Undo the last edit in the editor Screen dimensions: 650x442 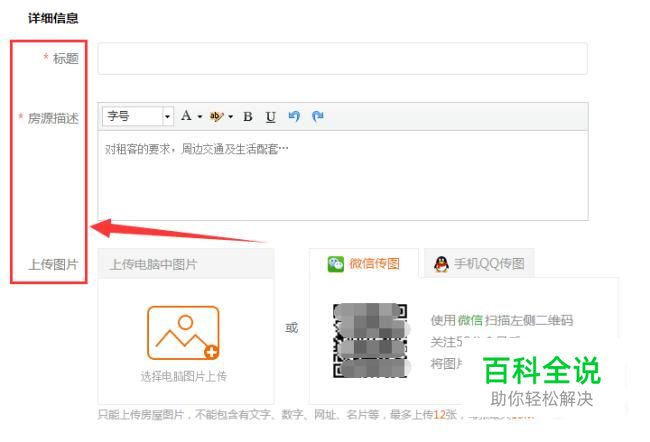point(294,116)
